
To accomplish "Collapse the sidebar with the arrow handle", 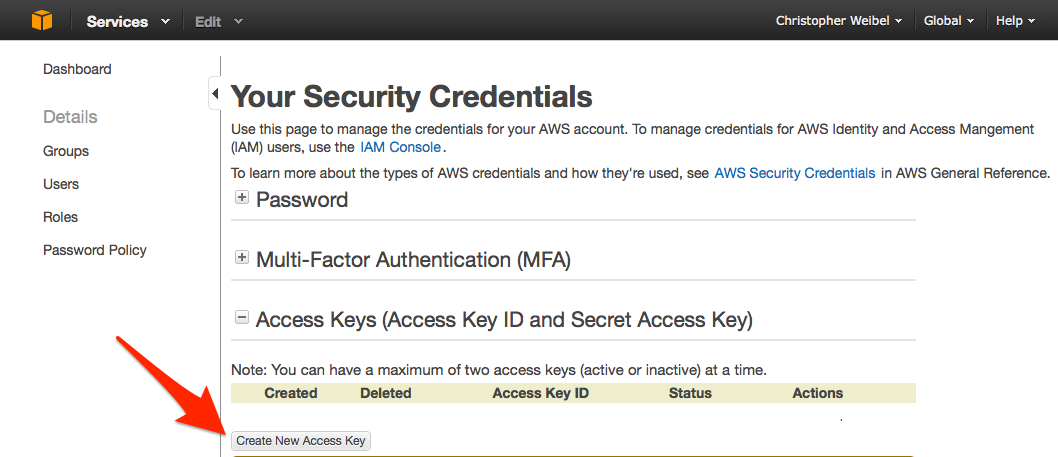I will [x=215, y=94].
